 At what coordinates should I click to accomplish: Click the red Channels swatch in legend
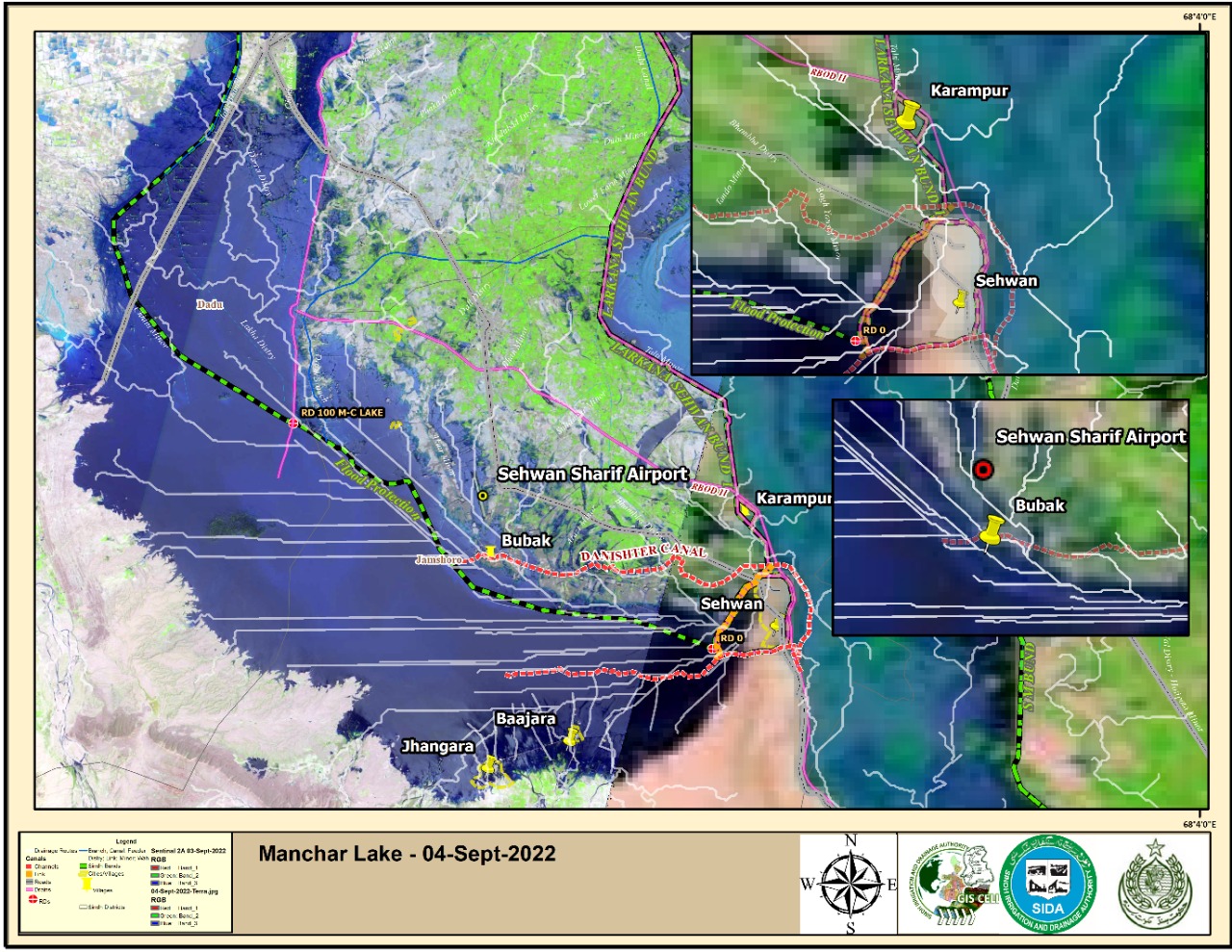[x=30, y=867]
